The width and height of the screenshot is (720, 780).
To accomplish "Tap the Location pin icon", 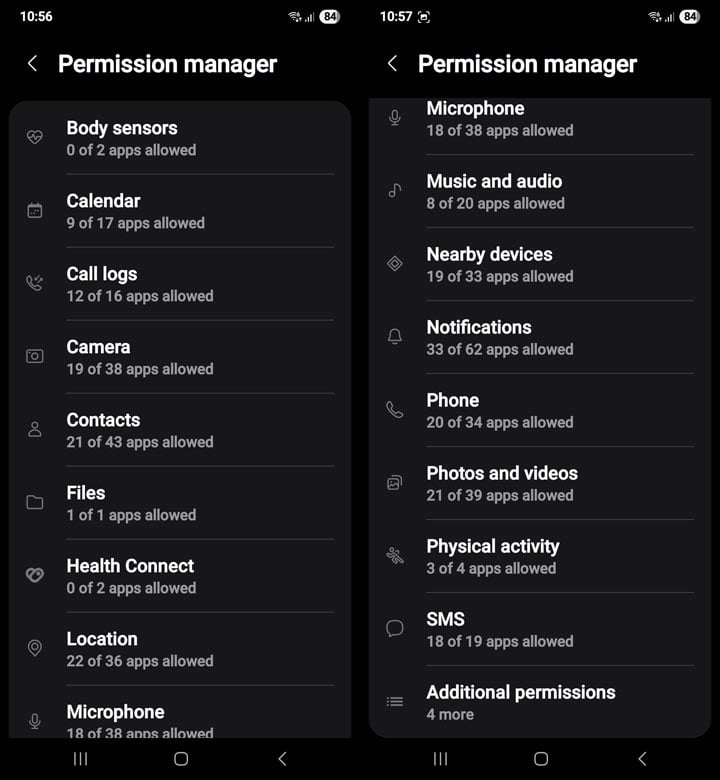I will pos(35,649).
